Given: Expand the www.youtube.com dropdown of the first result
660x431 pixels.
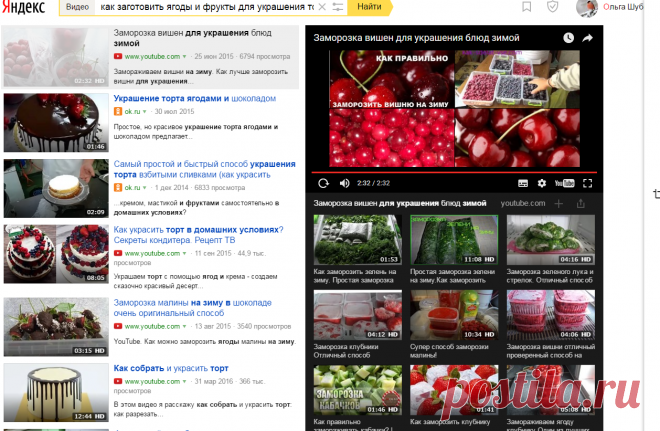Looking at the screenshot, I should click(184, 57).
